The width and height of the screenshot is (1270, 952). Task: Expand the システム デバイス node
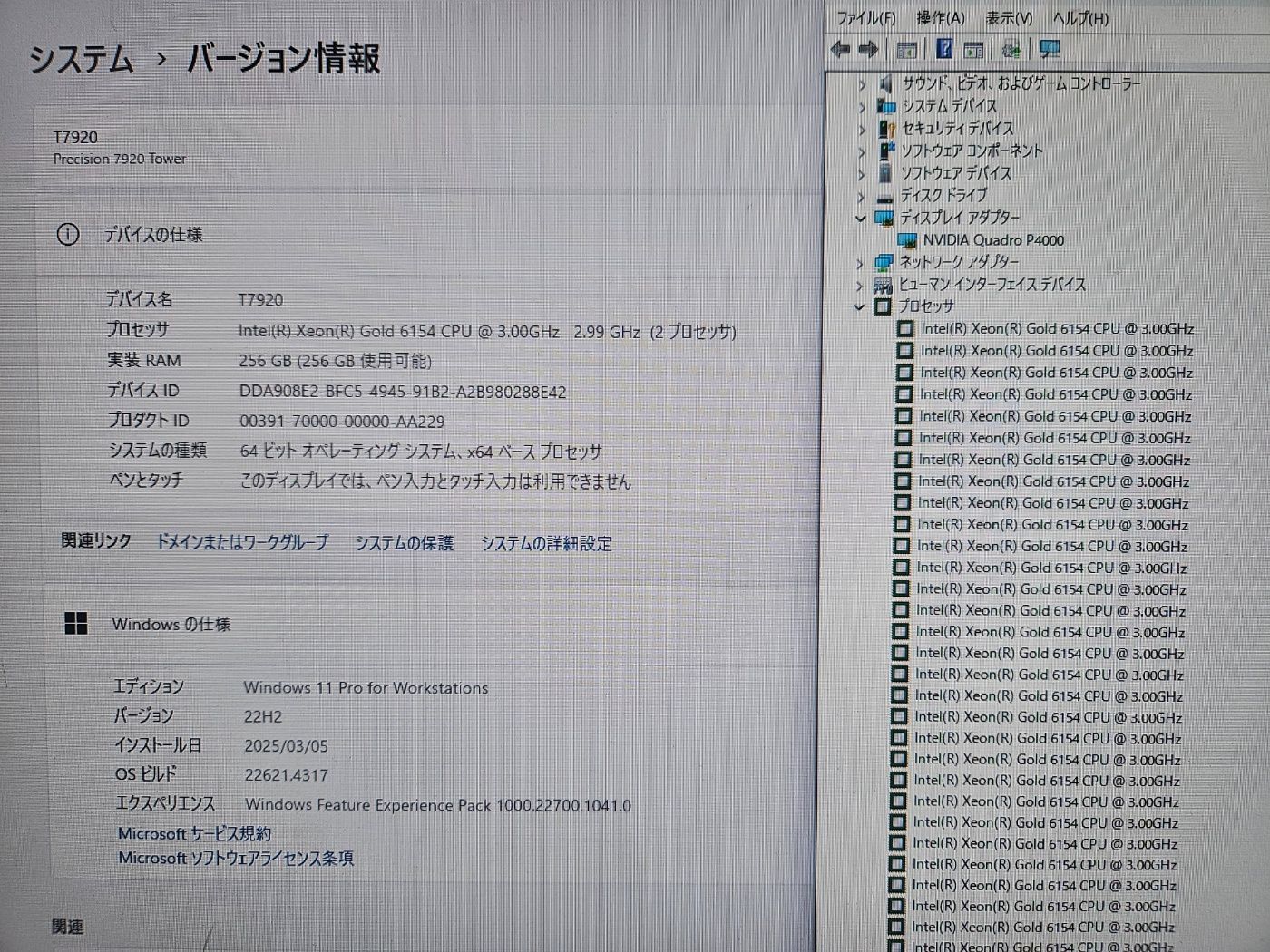[x=862, y=107]
